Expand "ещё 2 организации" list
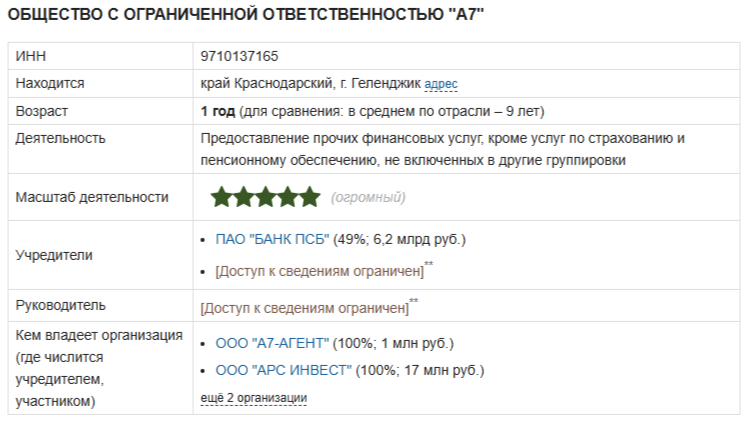747x429 pixels. [254, 398]
